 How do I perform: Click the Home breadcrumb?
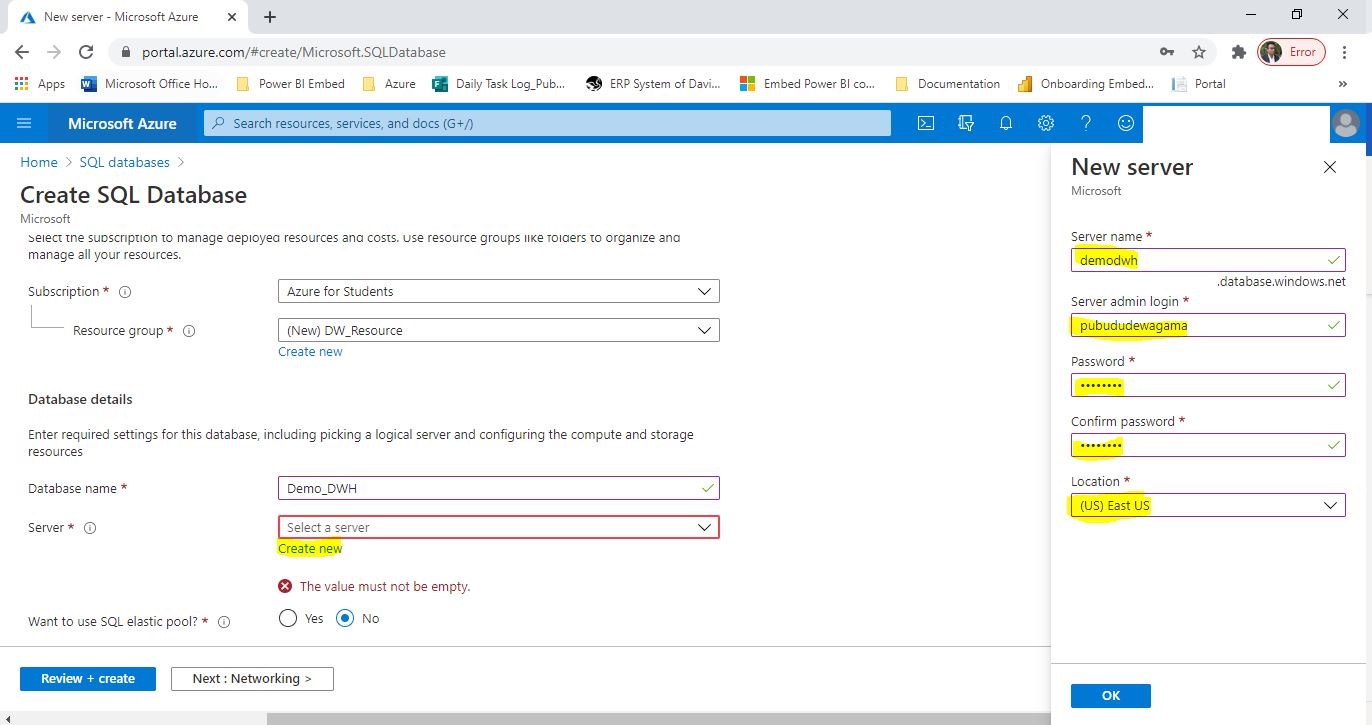39,162
